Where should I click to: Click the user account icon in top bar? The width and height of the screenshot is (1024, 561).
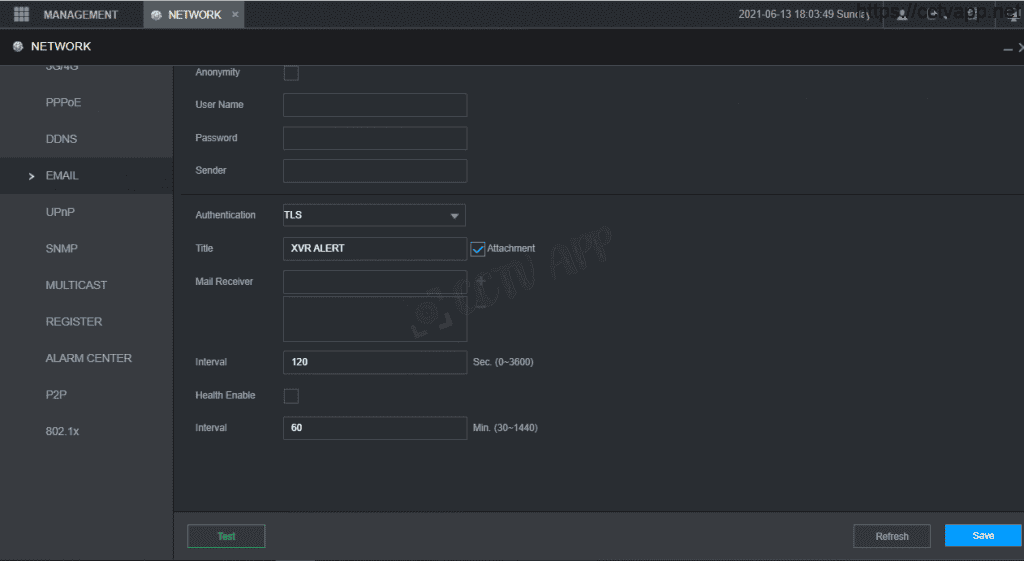click(902, 15)
